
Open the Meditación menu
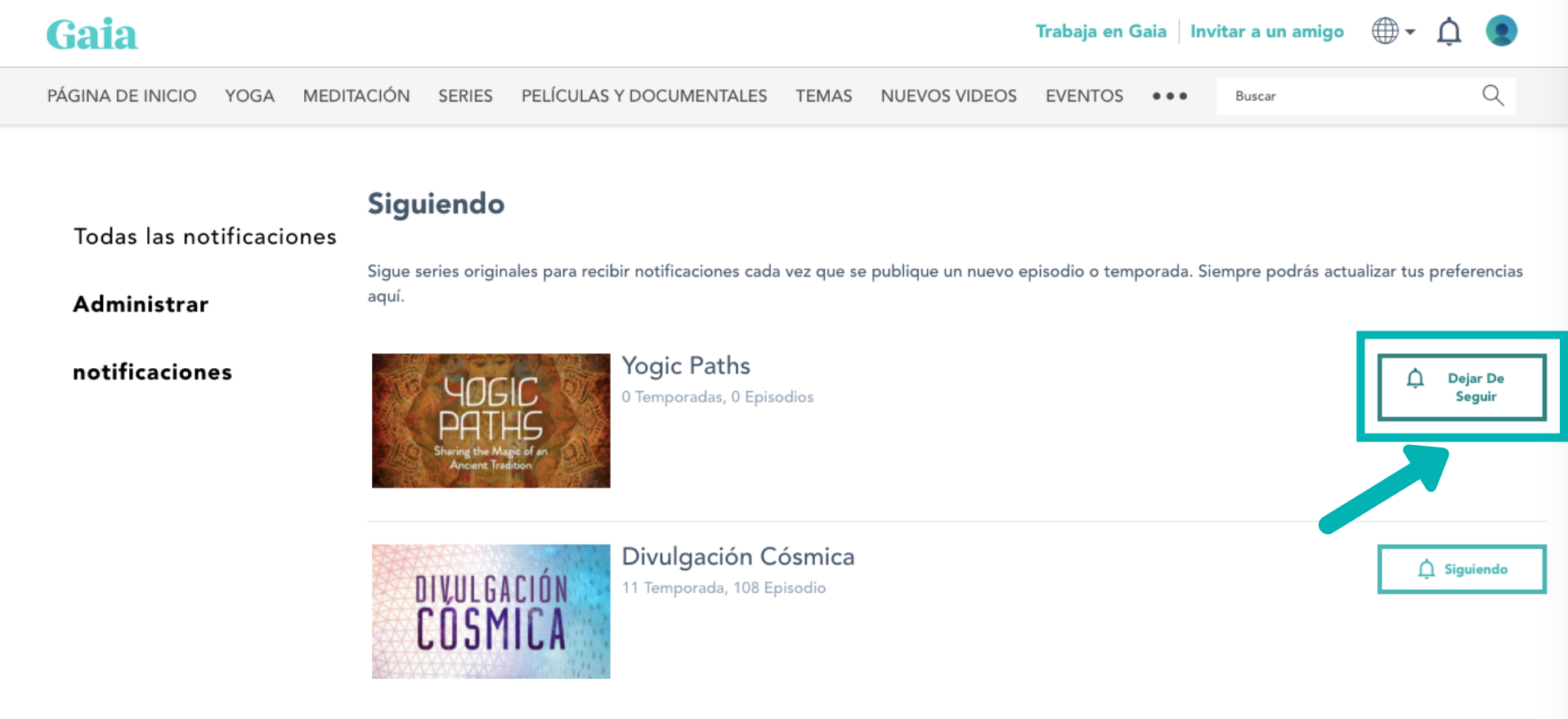coord(356,96)
